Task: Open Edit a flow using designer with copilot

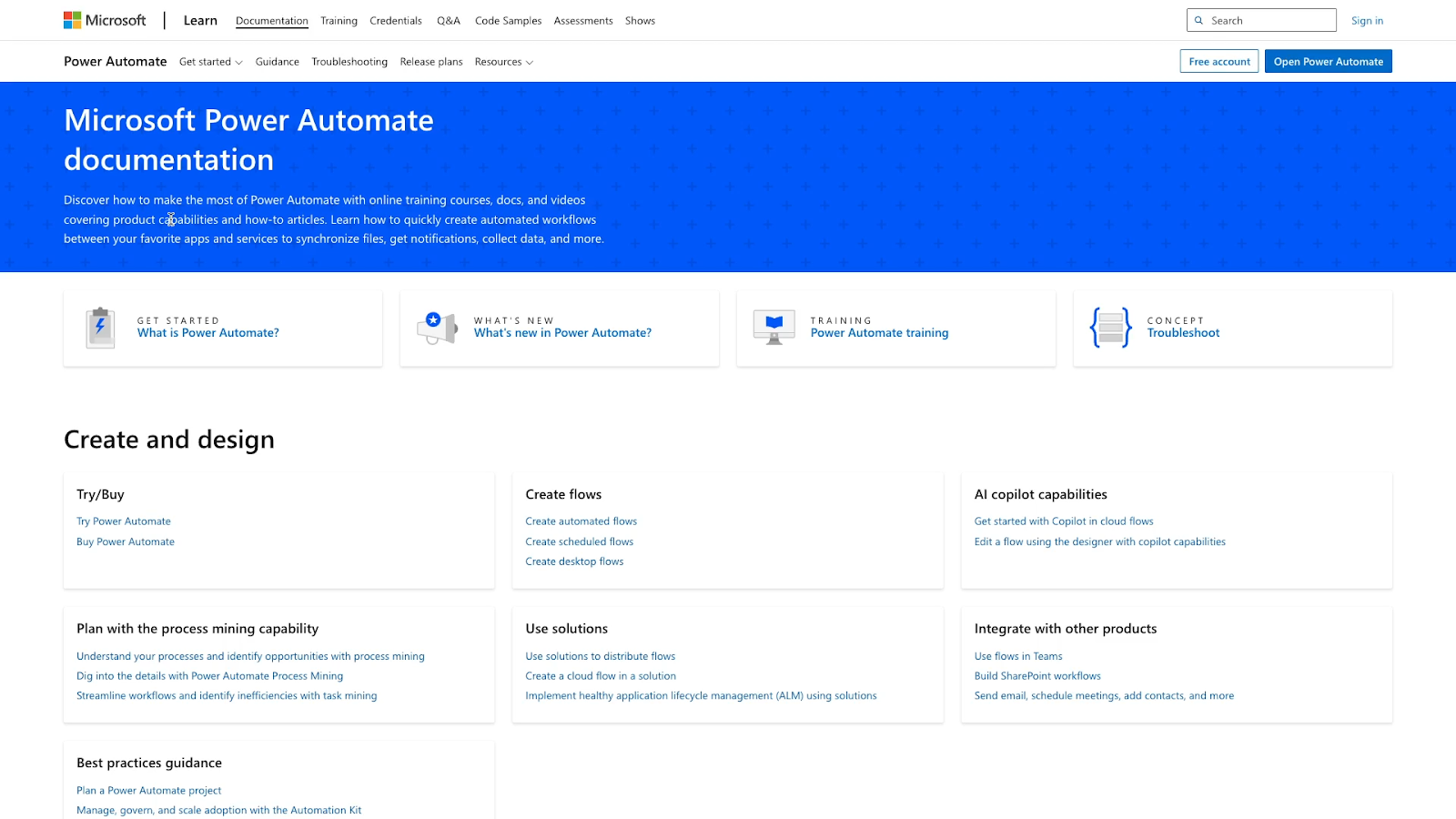Action: pos(1100,541)
